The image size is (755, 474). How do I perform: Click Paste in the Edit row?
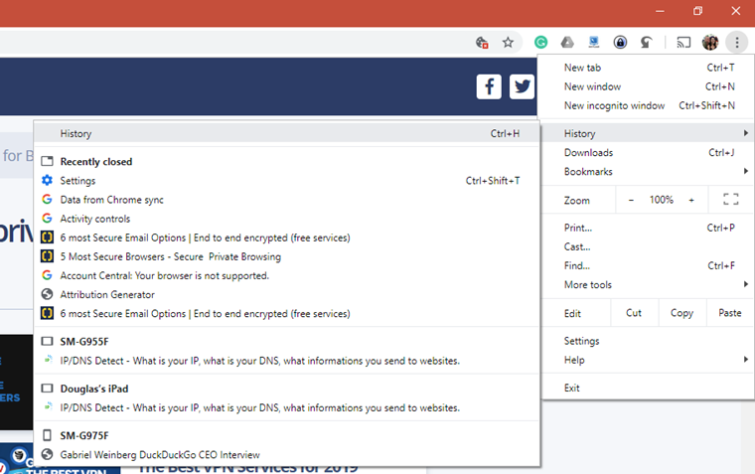730,313
